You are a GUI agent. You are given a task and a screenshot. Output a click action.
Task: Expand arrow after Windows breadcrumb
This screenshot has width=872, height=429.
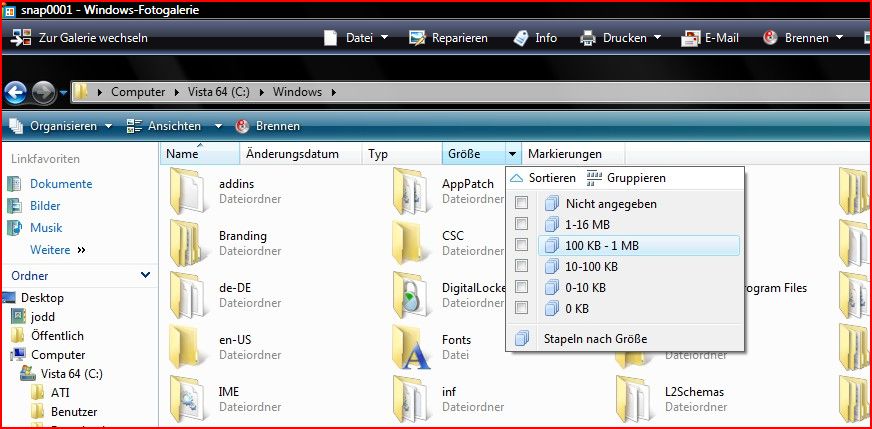click(334, 92)
